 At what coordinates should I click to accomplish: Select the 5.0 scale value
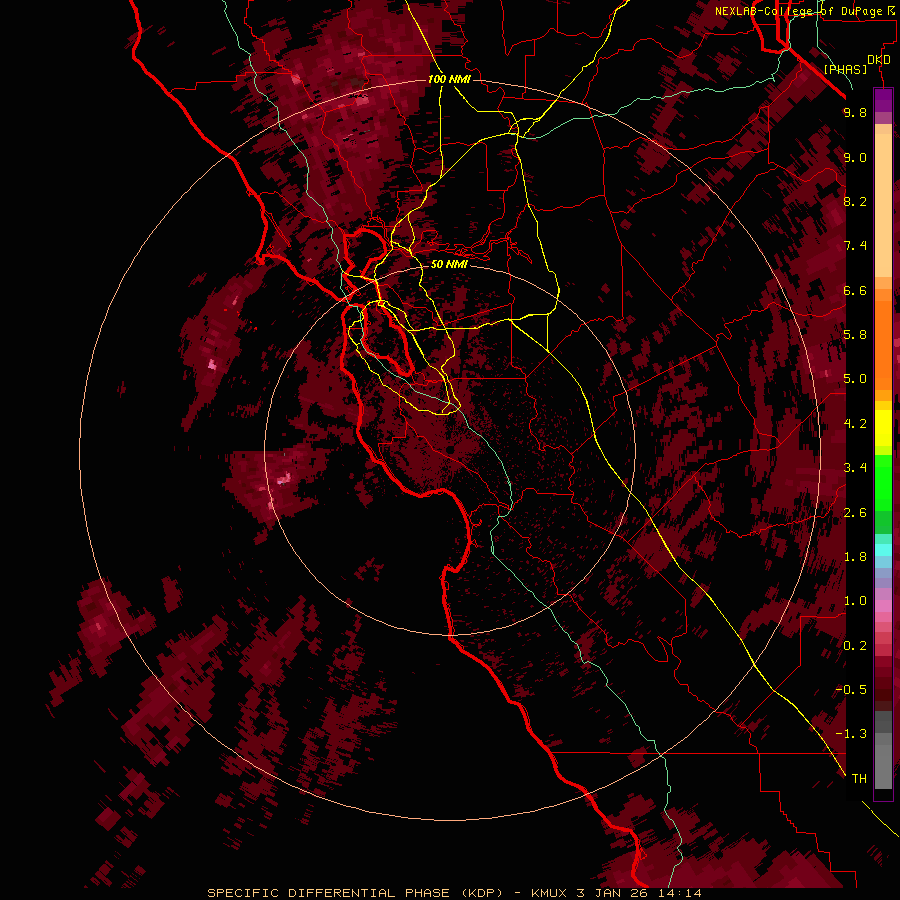tap(855, 379)
